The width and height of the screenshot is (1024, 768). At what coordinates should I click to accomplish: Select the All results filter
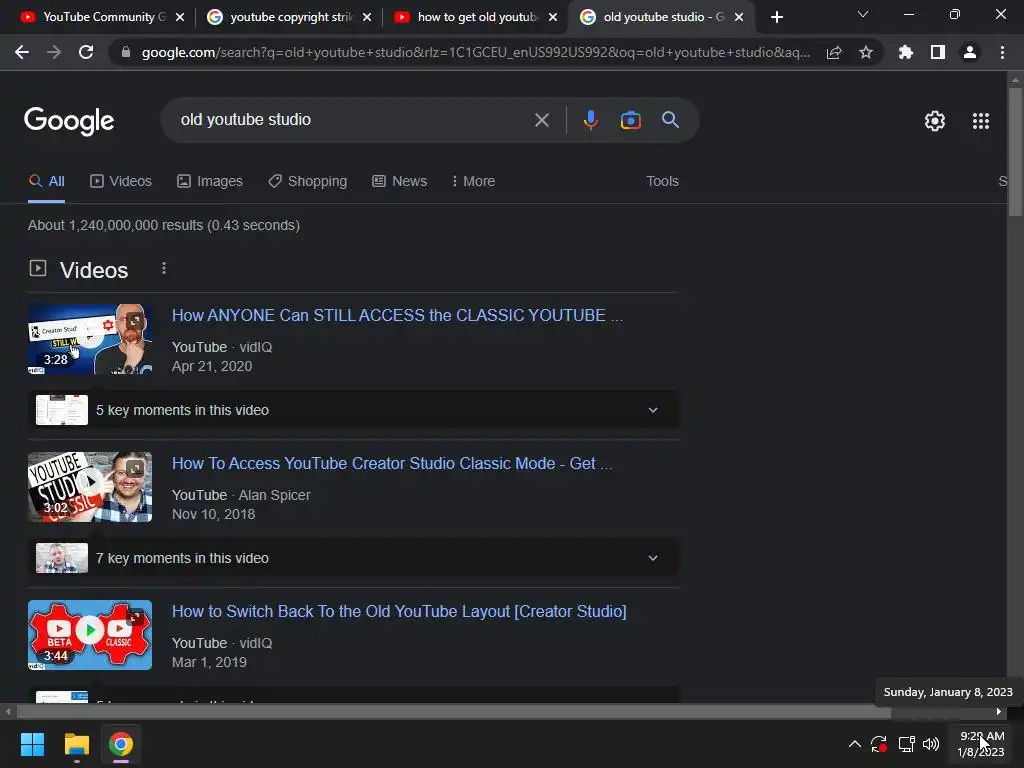point(46,181)
